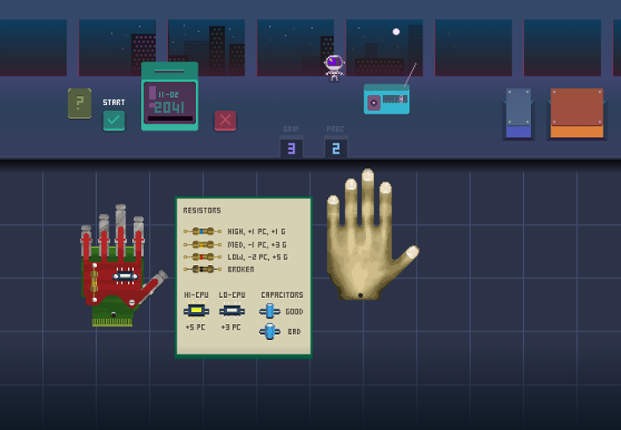Click the 'MED, -1 PC, +3 G' text
The height and width of the screenshot is (430, 621).
(x=257, y=245)
